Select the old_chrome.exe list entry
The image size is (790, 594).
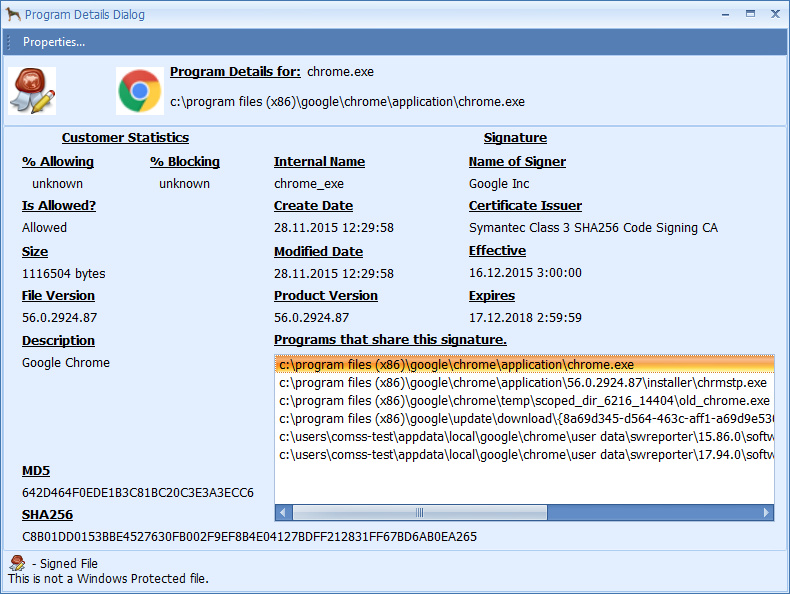[524, 401]
